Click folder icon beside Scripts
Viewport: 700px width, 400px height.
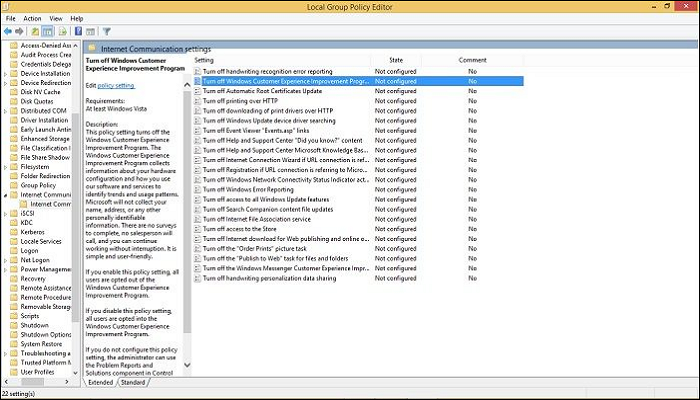[x=14, y=316]
